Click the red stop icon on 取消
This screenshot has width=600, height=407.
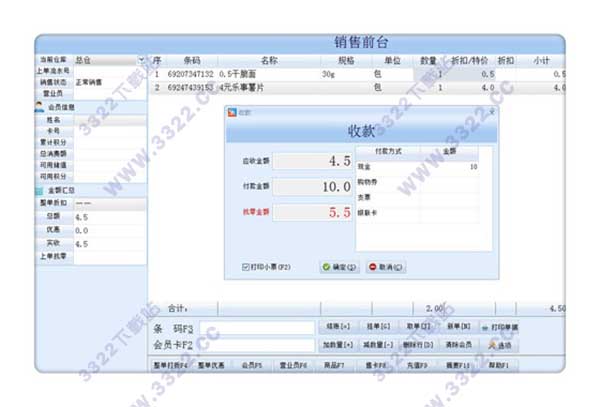(x=373, y=267)
